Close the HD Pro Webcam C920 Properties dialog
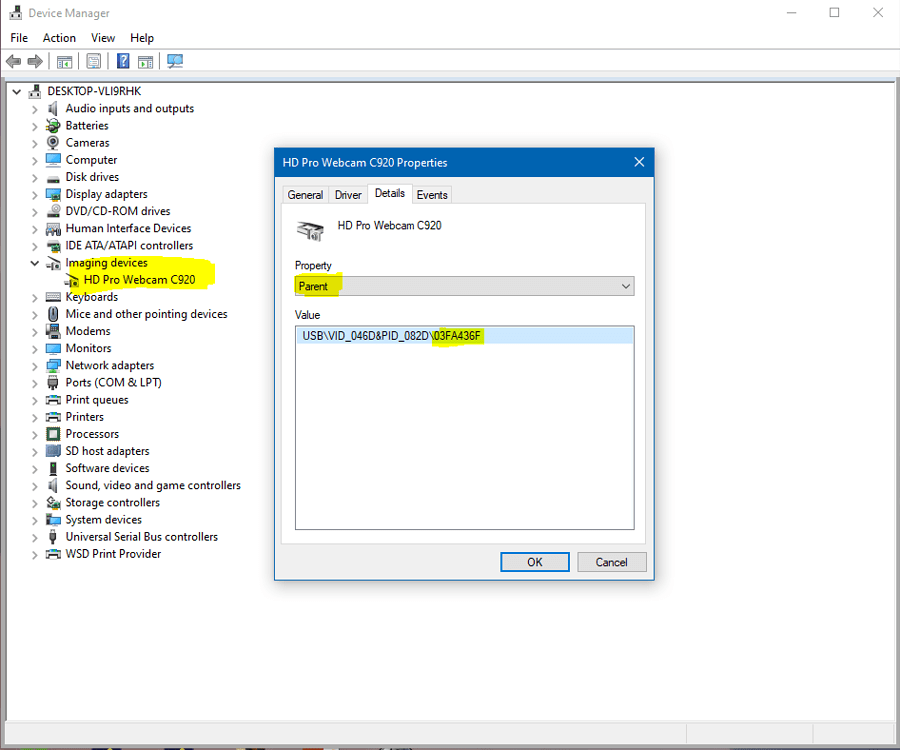The width and height of the screenshot is (900, 750). coord(639,162)
